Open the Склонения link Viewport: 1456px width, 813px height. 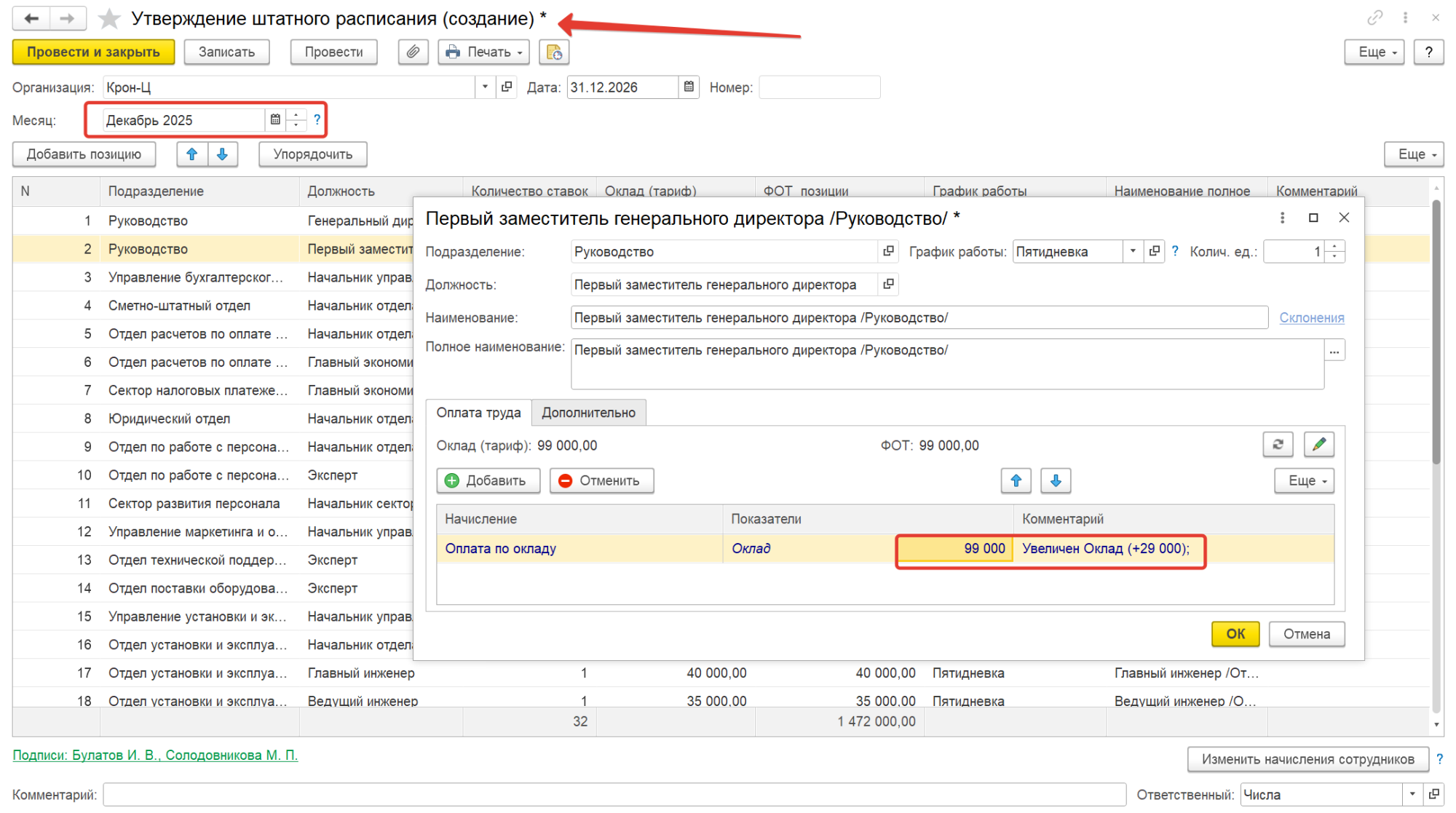(x=1311, y=317)
